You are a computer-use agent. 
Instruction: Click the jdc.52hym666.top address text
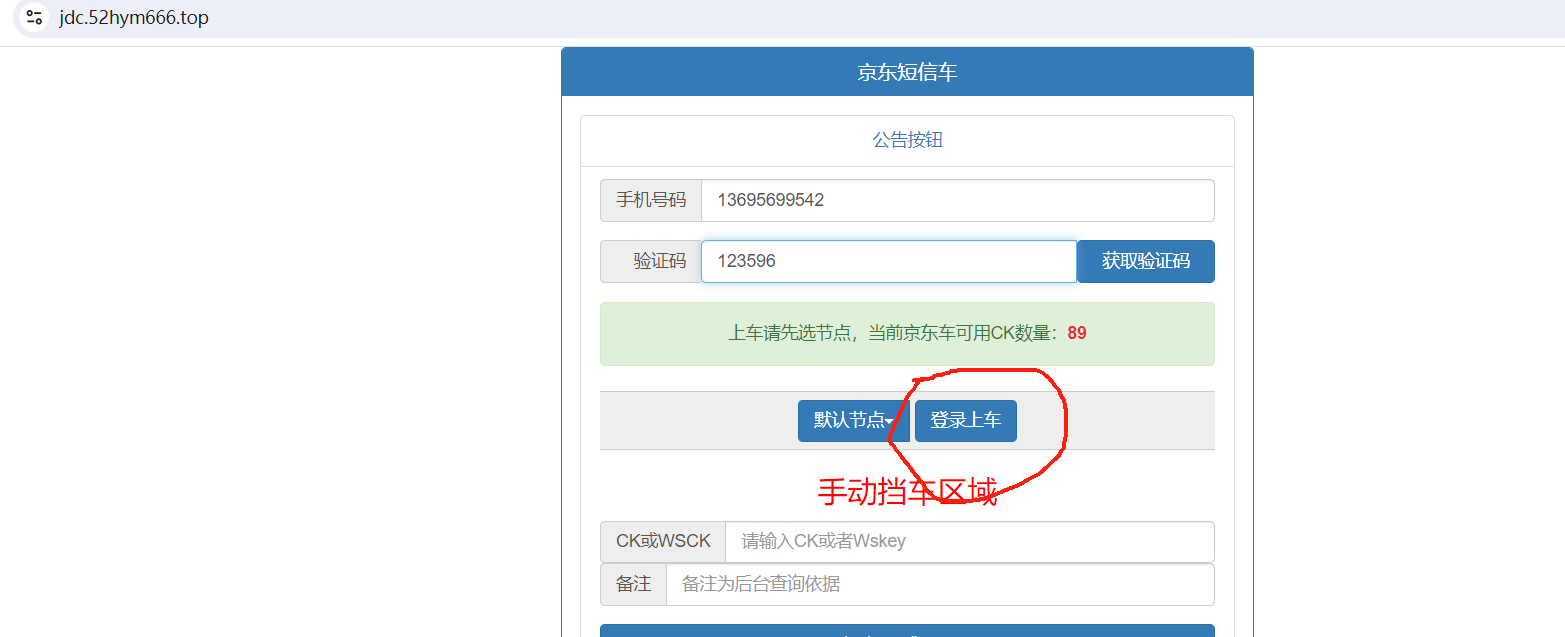click(x=134, y=18)
